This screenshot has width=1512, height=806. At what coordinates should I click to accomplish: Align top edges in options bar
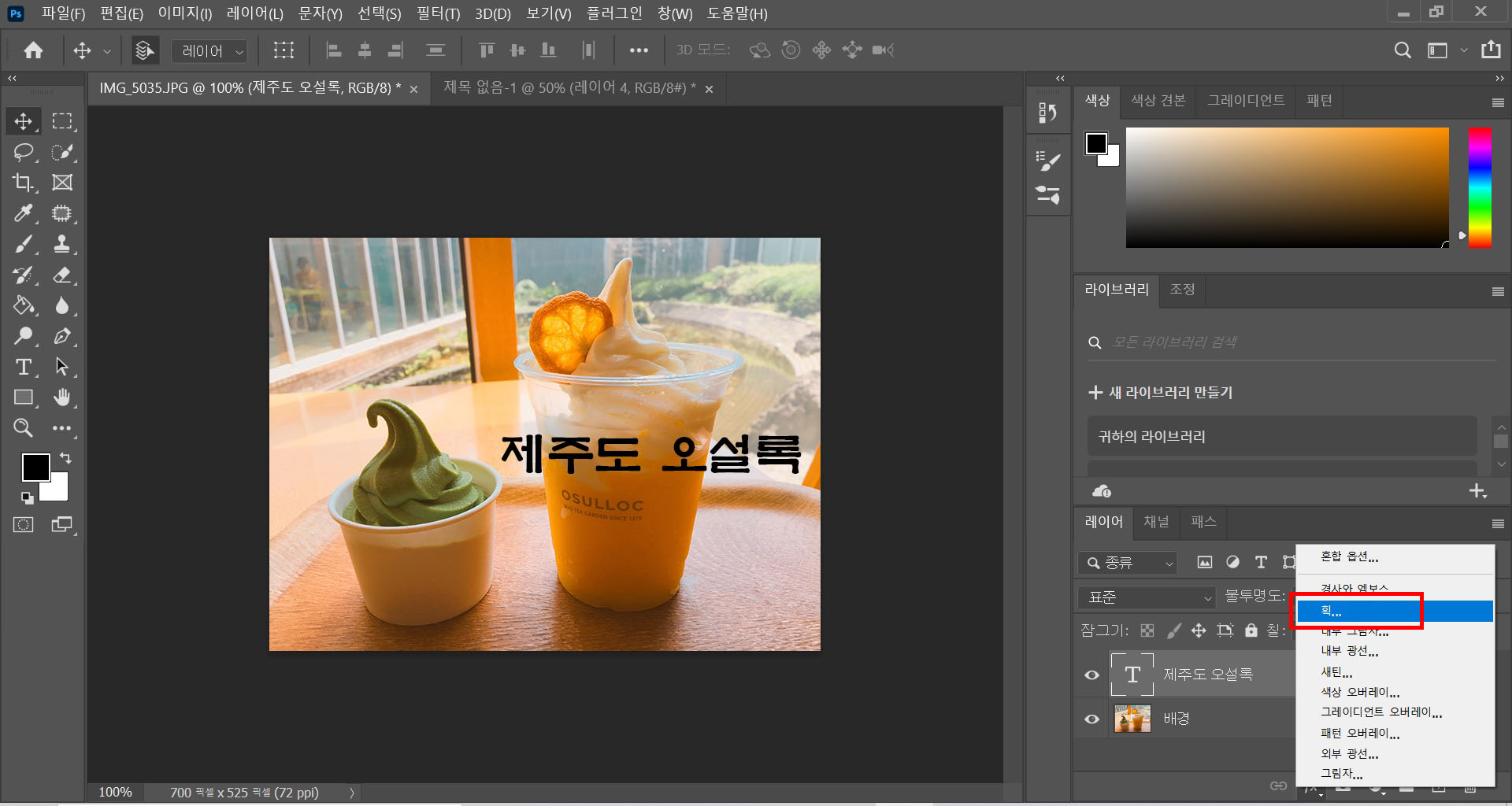[x=487, y=50]
